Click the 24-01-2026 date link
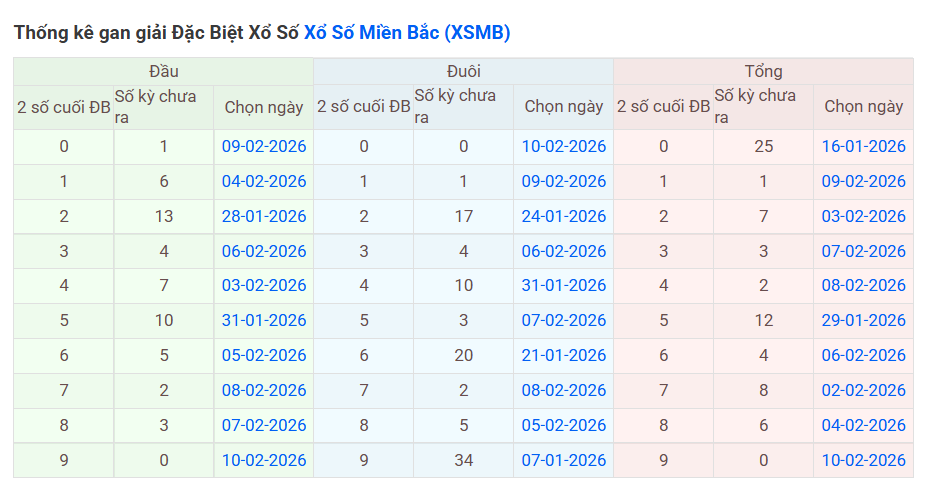 point(564,216)
